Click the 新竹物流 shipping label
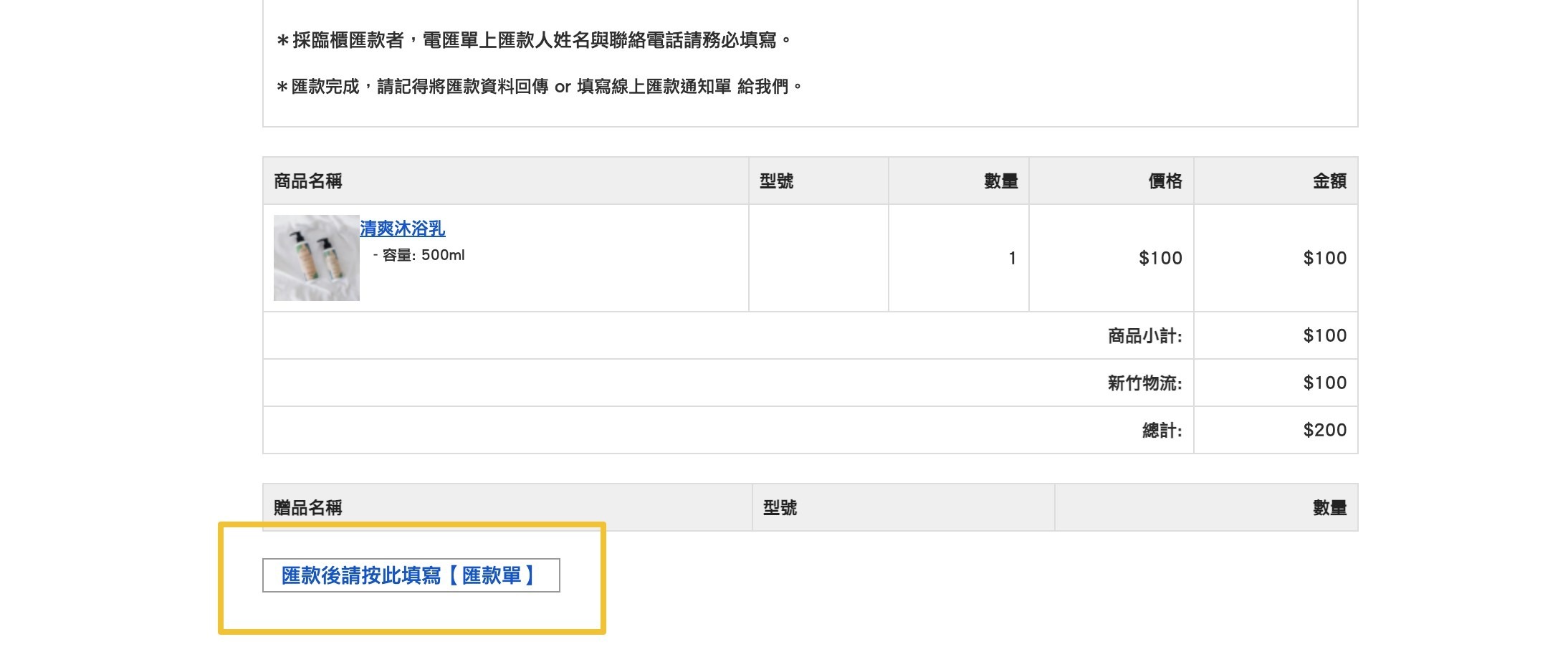 coord(1144,383)
